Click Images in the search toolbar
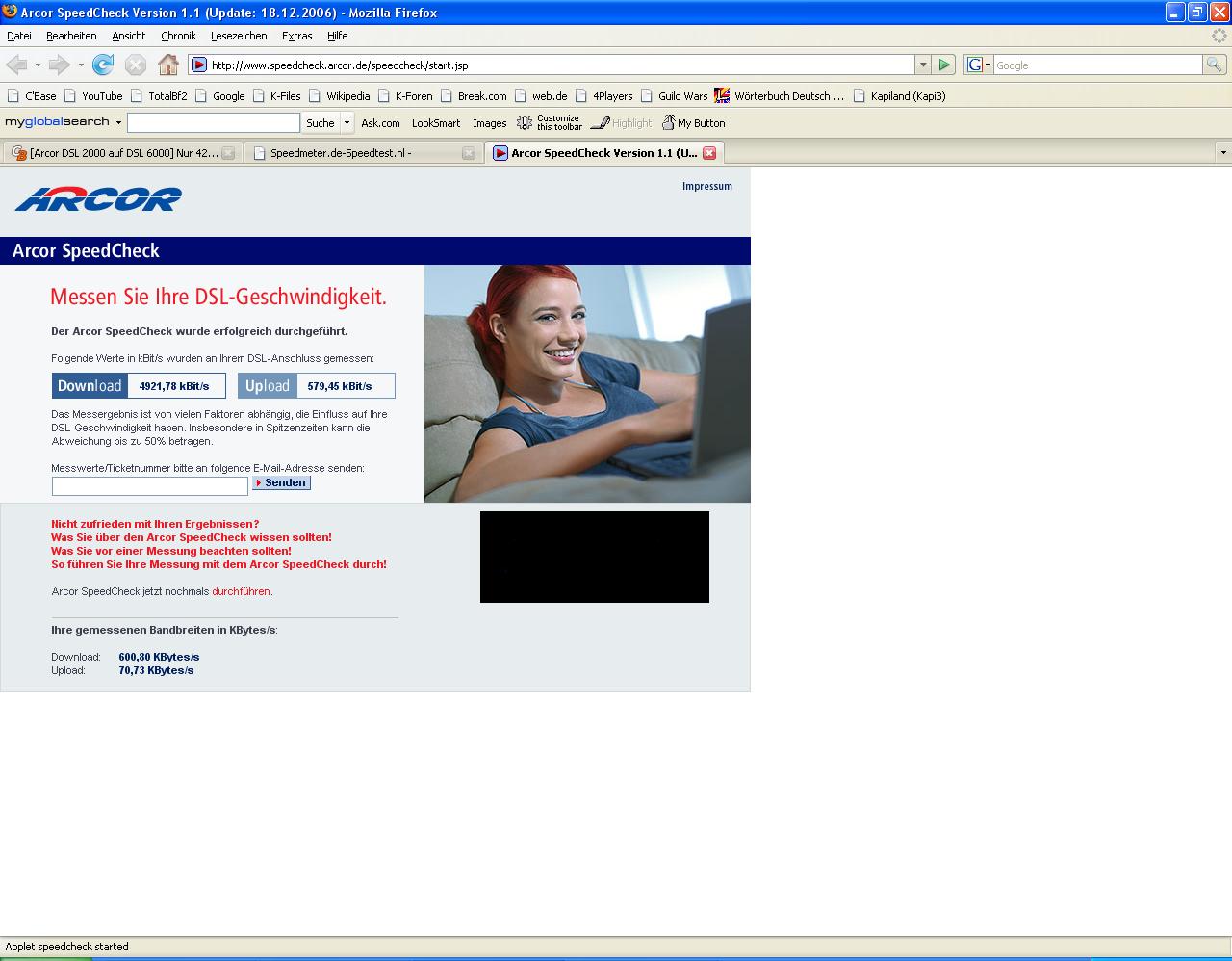Viewport: 1232px width, 961px height. pos(489,123)
